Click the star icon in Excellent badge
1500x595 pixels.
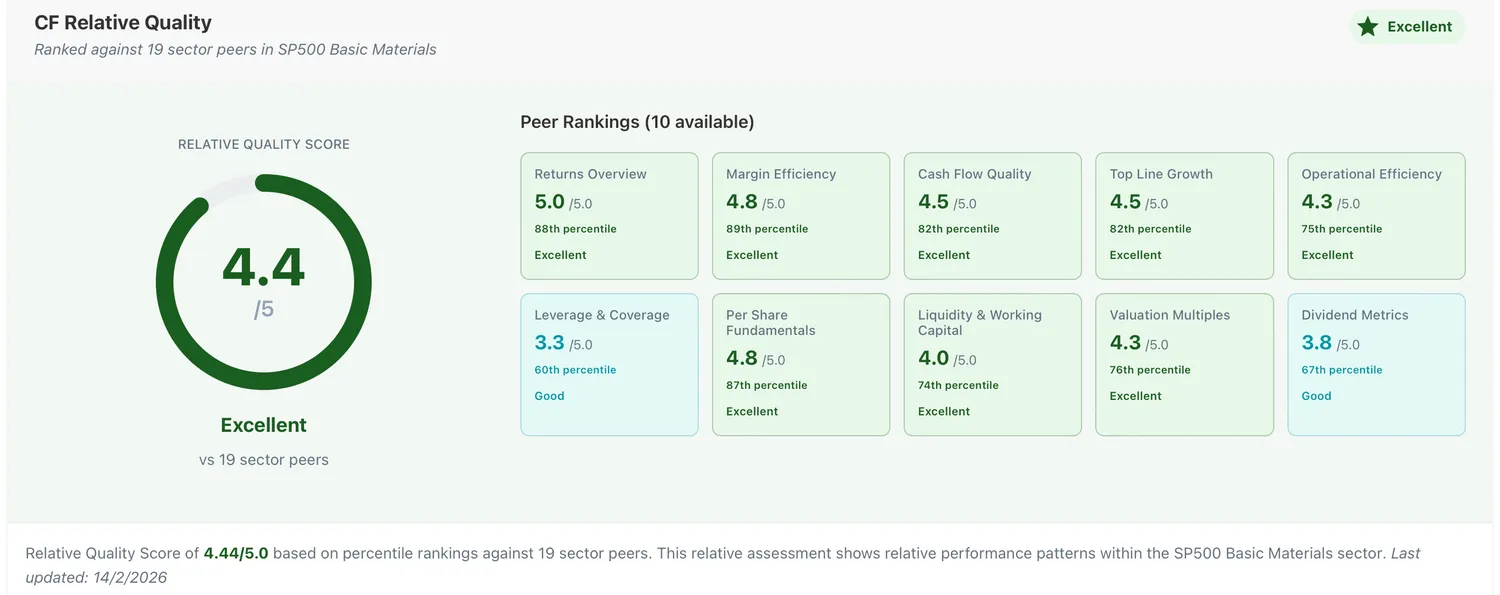coord(1367,27)
